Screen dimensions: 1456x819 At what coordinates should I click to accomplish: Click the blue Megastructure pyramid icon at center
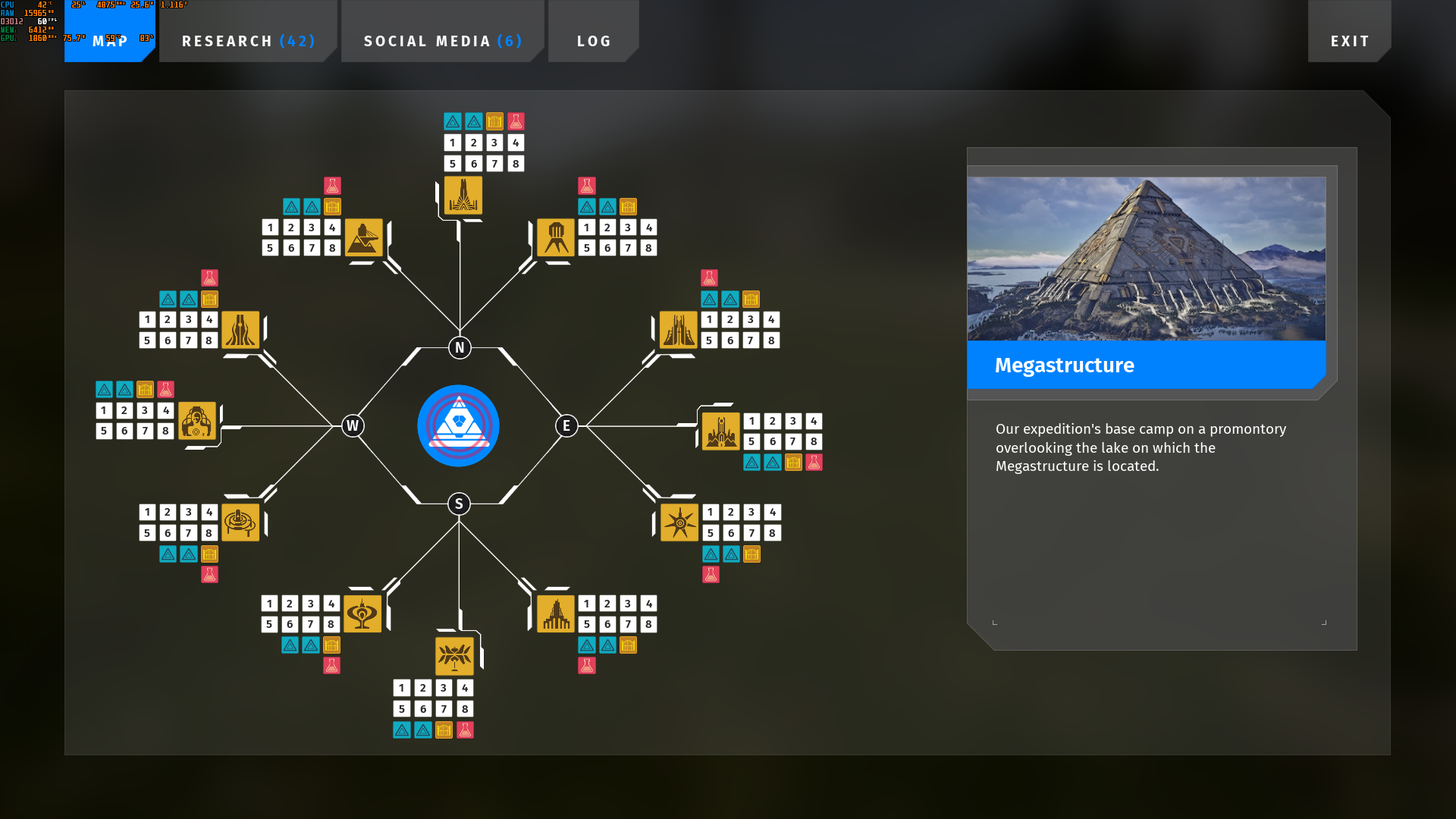pyautogui.click(x=458, y=425)
